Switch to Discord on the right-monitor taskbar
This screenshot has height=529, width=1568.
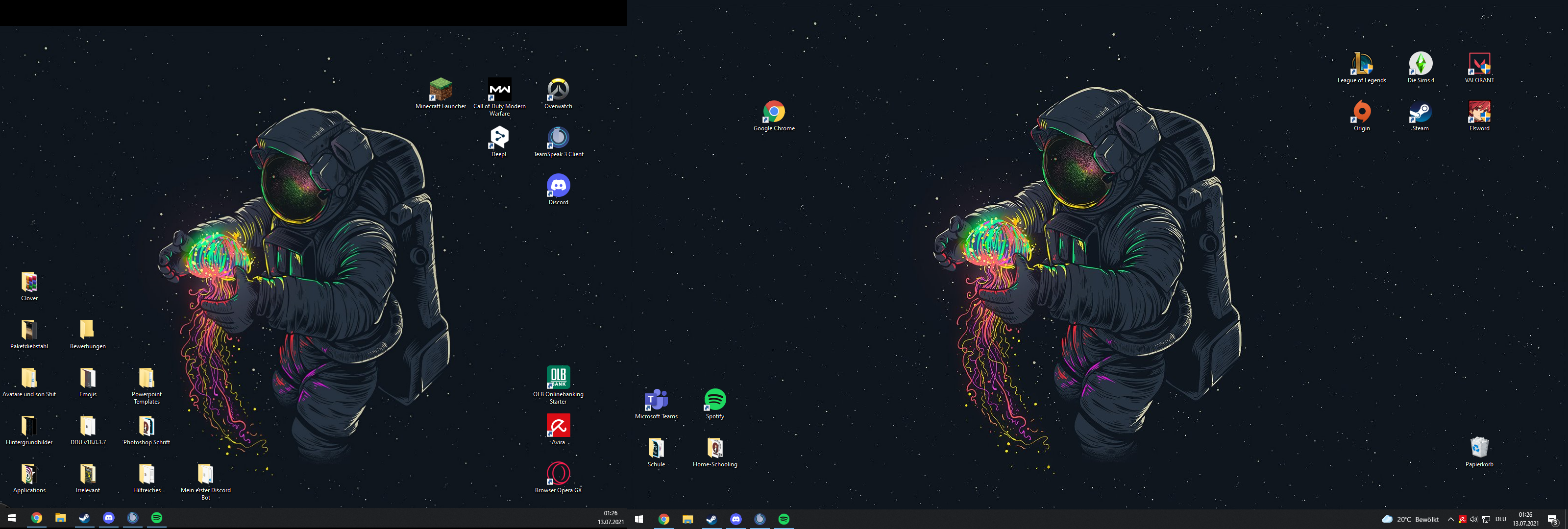click(736, 519)
